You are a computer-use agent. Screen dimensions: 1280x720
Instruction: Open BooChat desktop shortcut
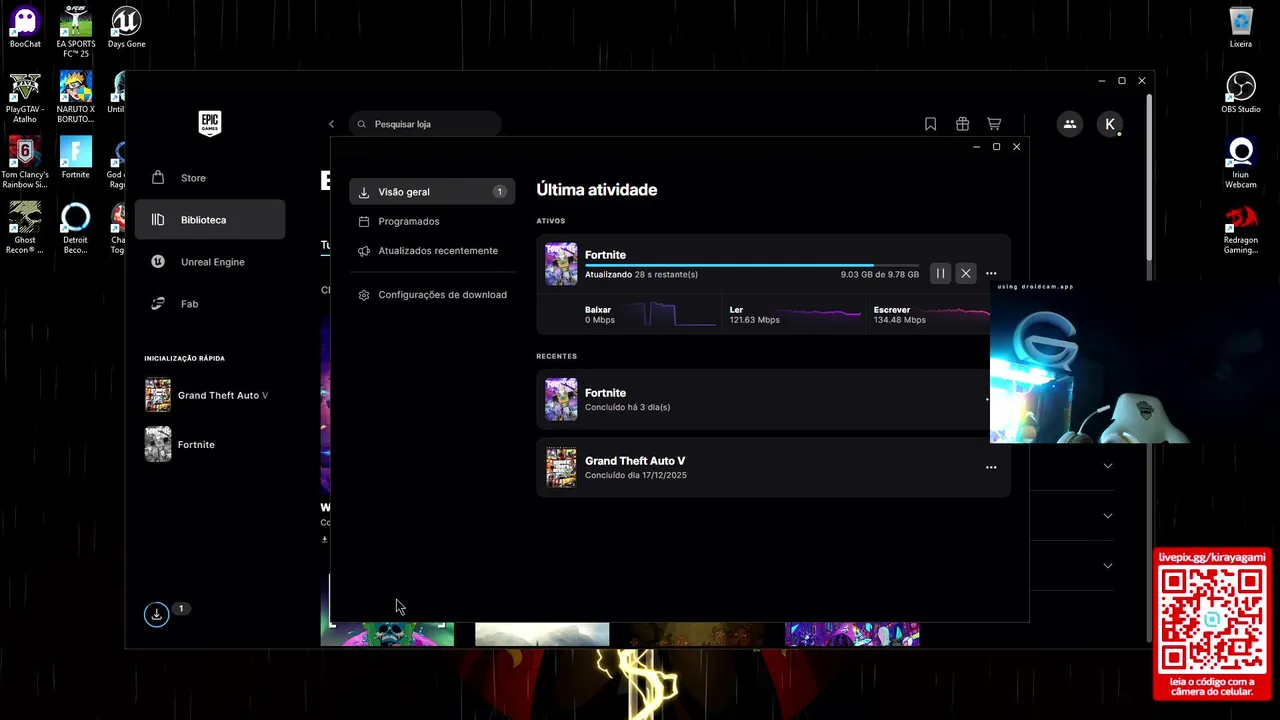click(x=25, y=27)
